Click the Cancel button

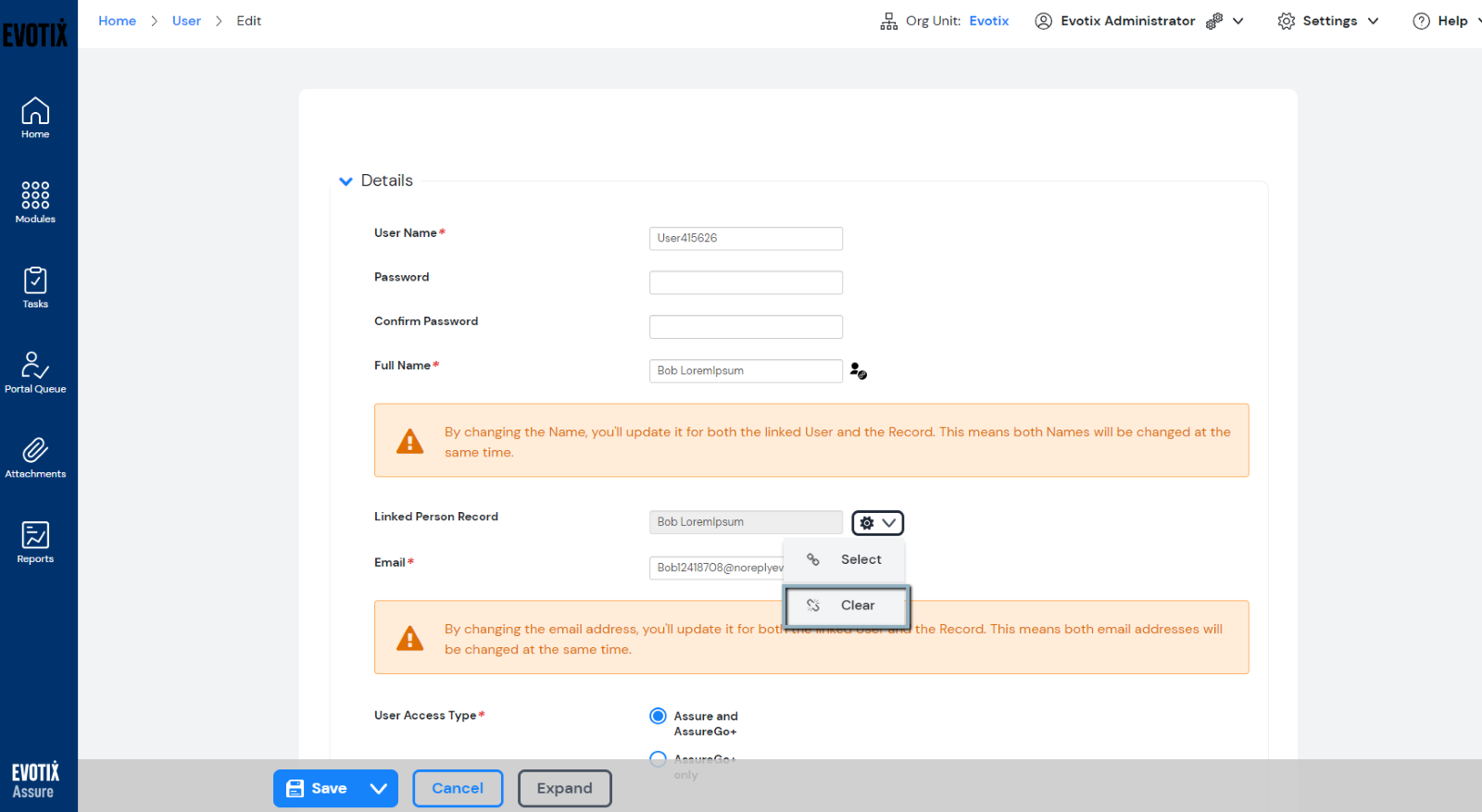(x=458, y=789)
